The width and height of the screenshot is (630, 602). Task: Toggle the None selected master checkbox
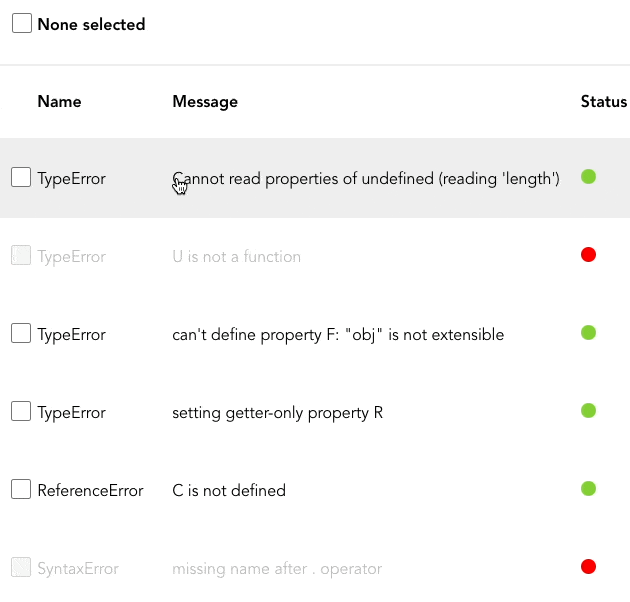22,24
